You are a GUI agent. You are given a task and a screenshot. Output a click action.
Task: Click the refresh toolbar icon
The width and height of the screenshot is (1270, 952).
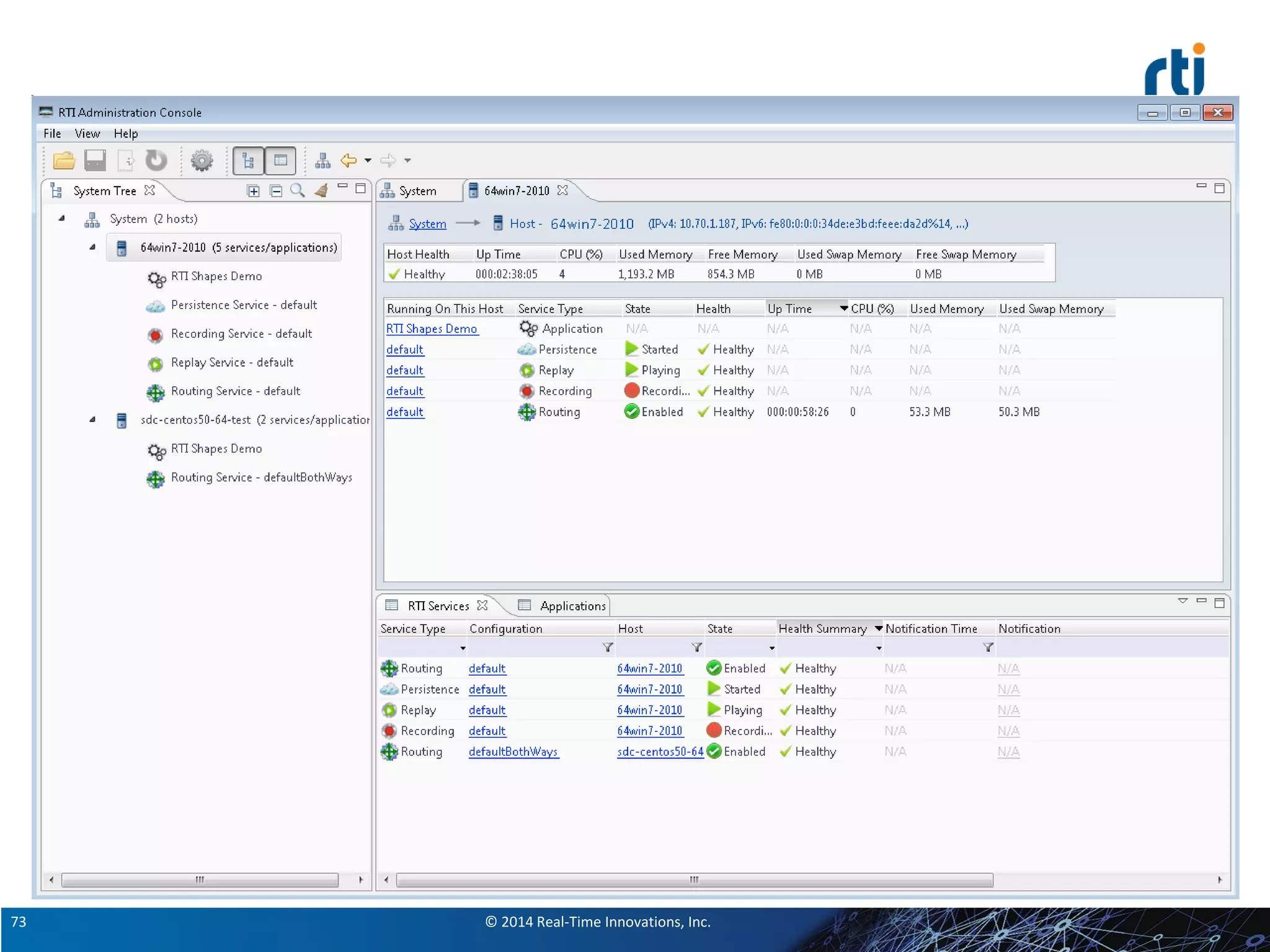coord(156,161)
